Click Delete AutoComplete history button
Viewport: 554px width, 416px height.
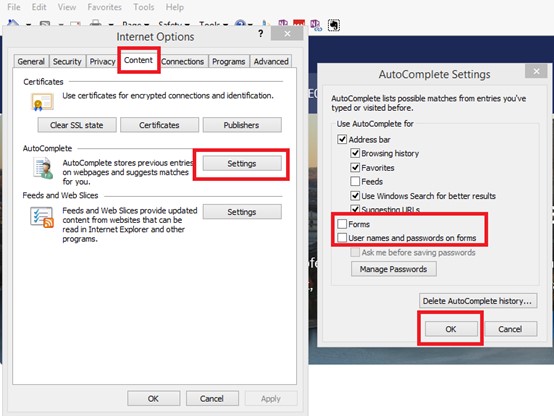478,301
